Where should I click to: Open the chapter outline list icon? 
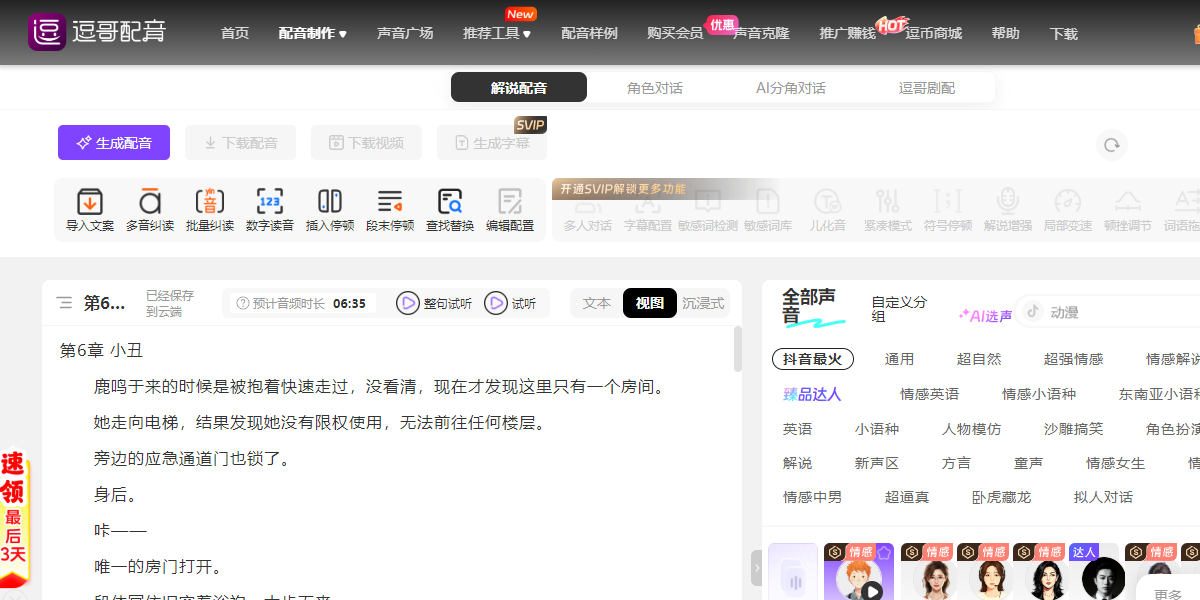click(x=64, y=302)
